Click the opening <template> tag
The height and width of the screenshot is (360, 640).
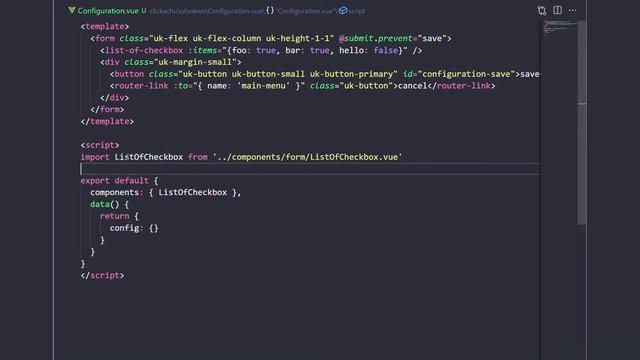(x=104, y=27)
